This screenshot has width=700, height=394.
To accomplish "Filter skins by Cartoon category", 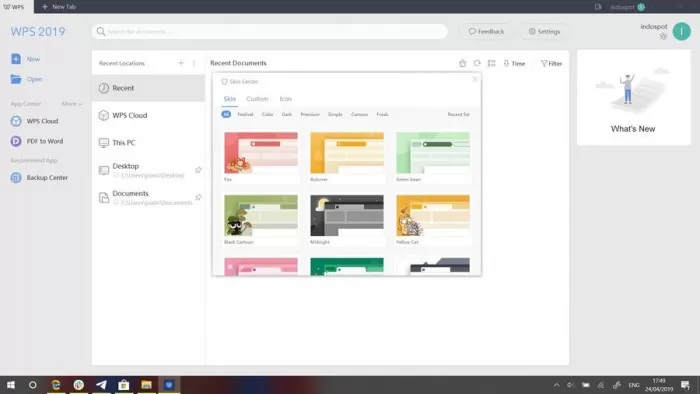I will point(359,114).
